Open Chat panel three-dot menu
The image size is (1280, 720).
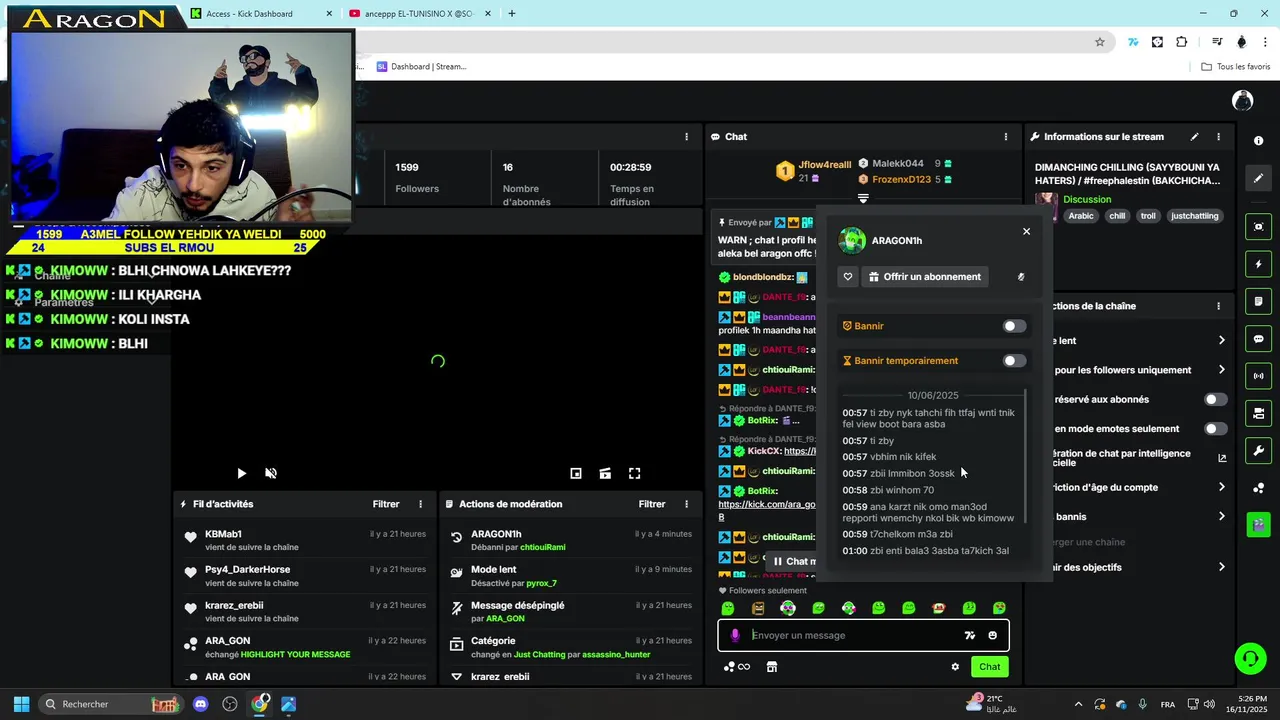tap(1006, 137)
